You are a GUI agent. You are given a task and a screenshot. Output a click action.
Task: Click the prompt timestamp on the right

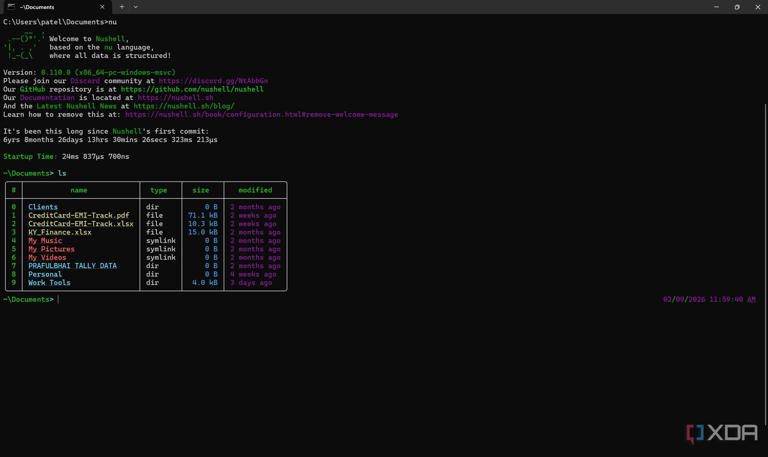click(x=709, y=299)
